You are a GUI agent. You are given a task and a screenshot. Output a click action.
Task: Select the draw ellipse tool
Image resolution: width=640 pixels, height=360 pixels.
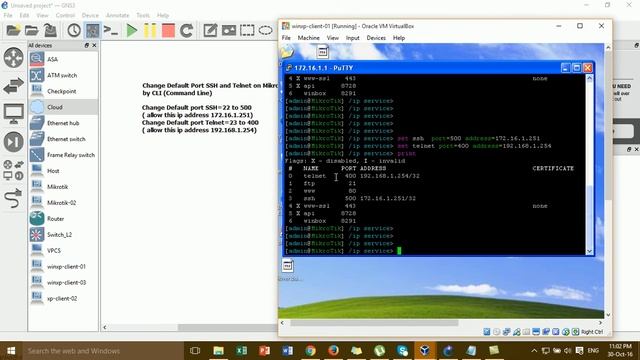tap(265, 30)
